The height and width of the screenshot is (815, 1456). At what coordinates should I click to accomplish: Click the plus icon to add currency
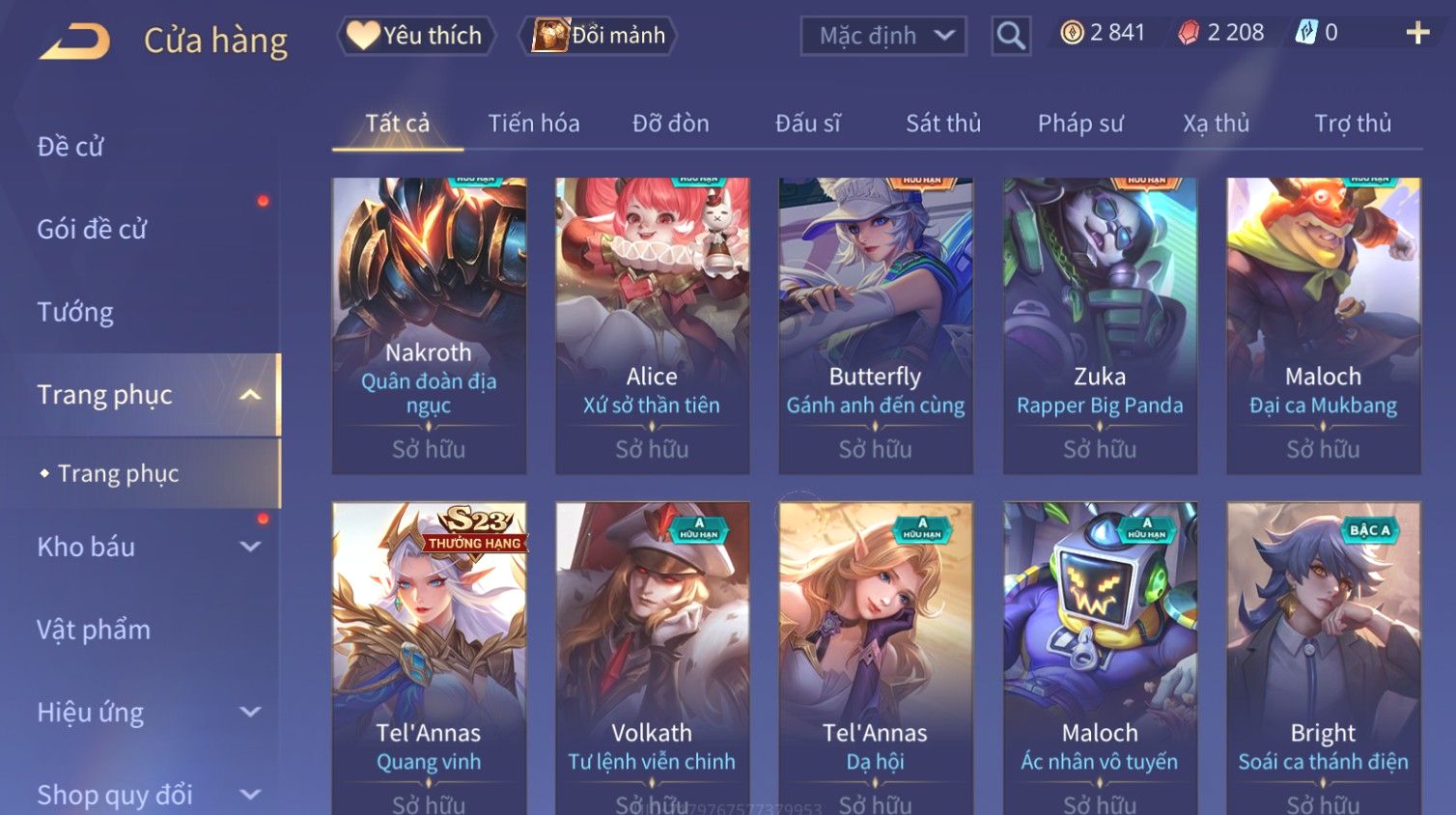coord(1417,33)
